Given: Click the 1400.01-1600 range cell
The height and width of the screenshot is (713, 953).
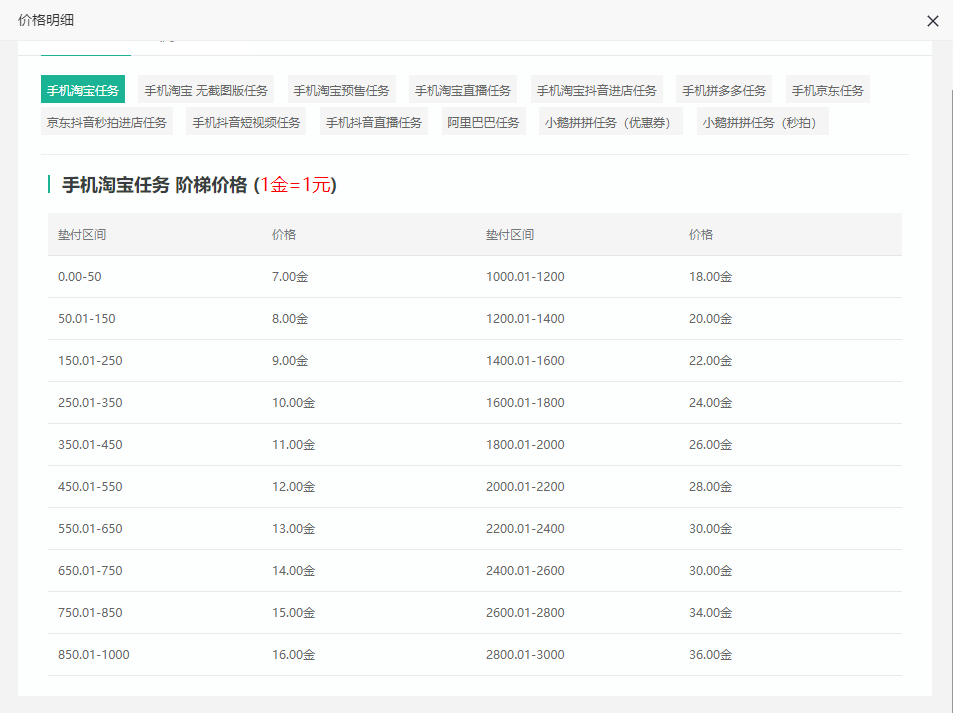Looking at the screenshot, I should (x=525, y=360).
